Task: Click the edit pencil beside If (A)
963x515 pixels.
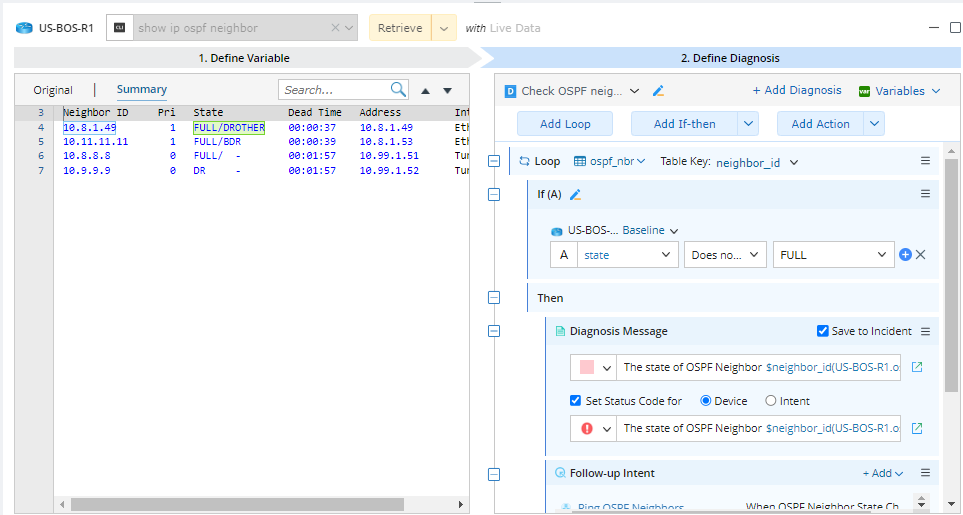Action: click(575, 194)
